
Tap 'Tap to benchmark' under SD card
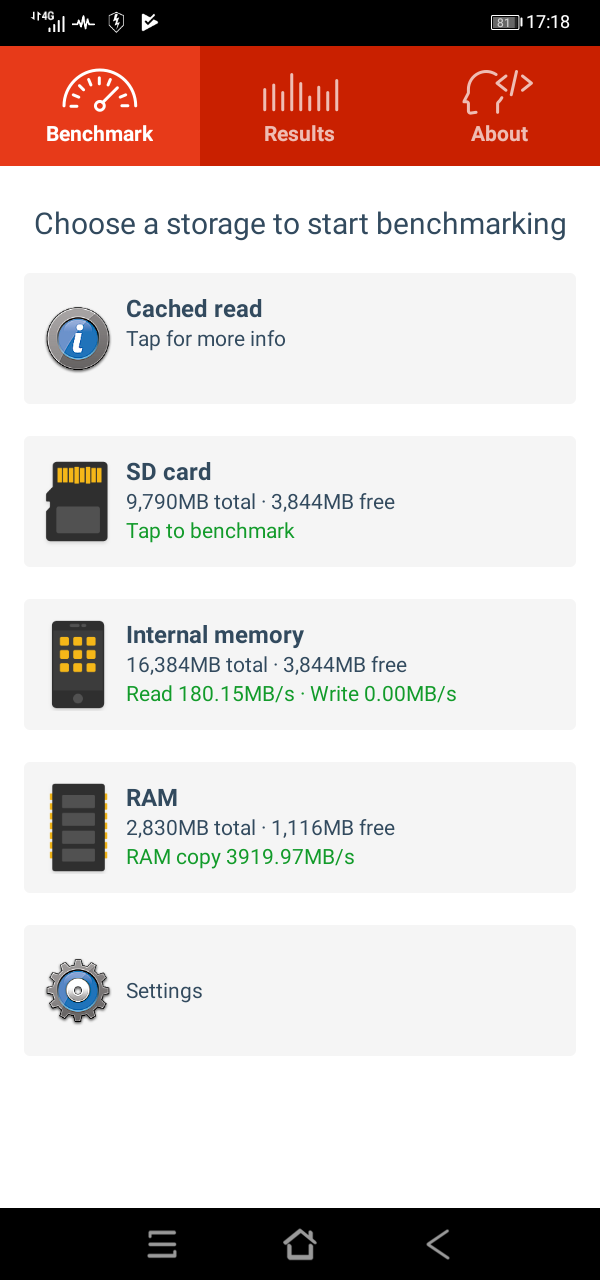pyautogui.click(x=210, y=531)
